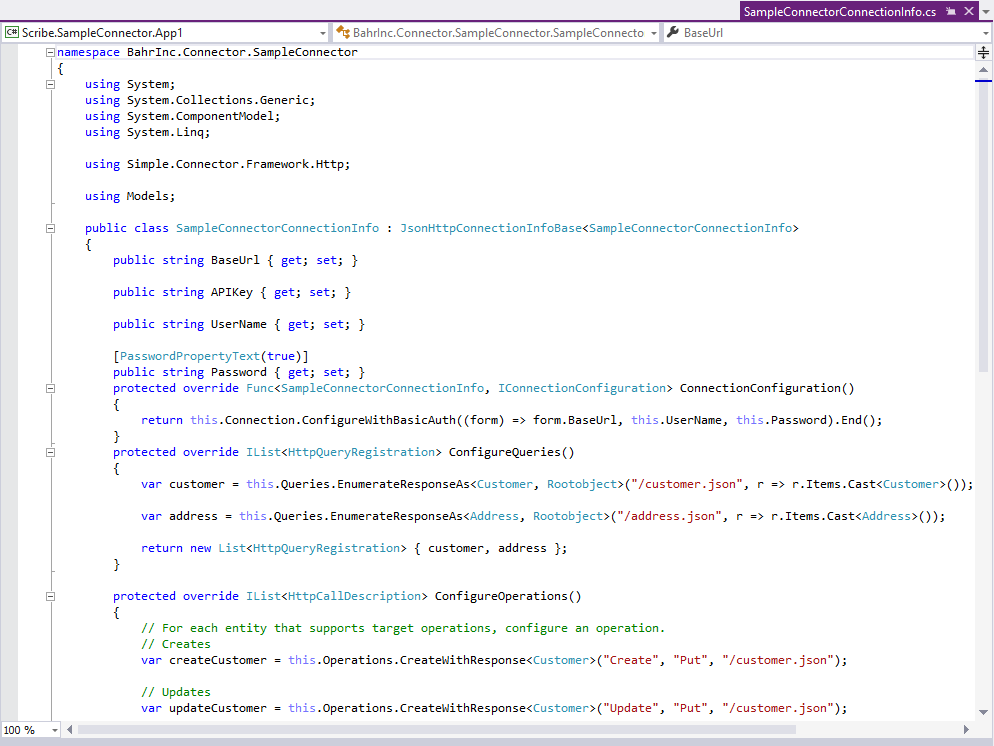Click 'ConfigureWithBasicAuth' method call
994x746 pixels.
(378, 420)
